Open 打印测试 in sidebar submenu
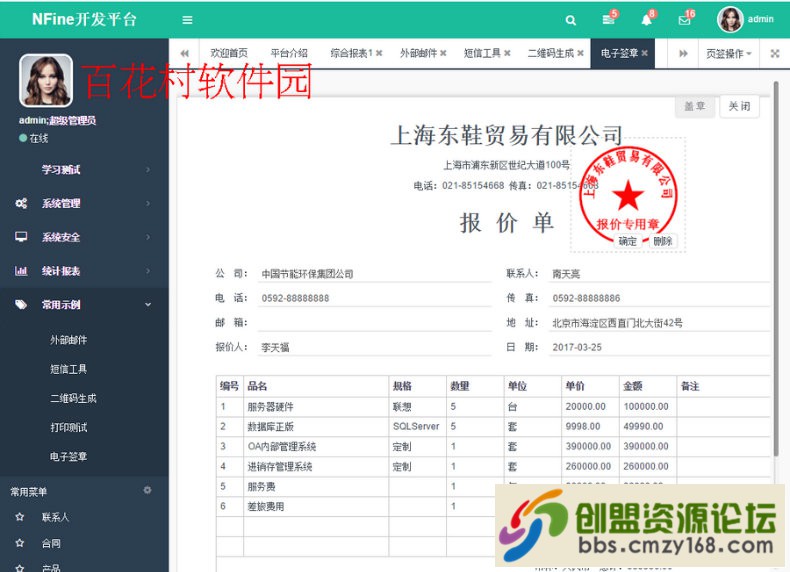Image resolution: width=790 pixels, height=572 pixels. (69, 428)
